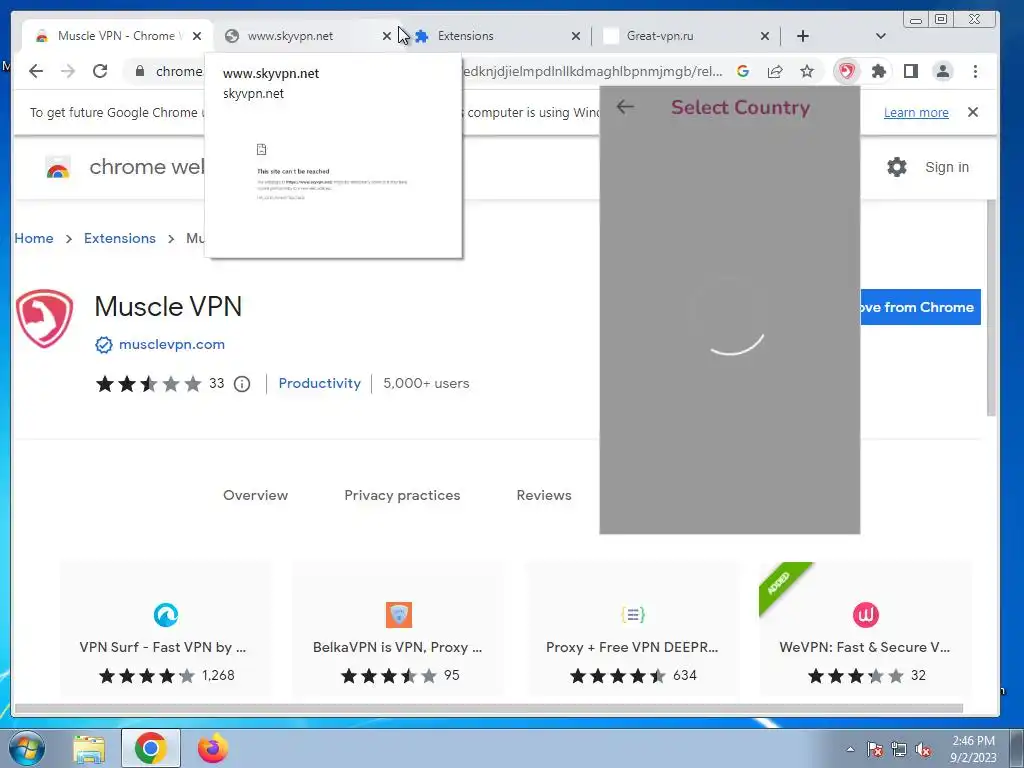
Task: Open the Productivity category link
Action: 319,383
